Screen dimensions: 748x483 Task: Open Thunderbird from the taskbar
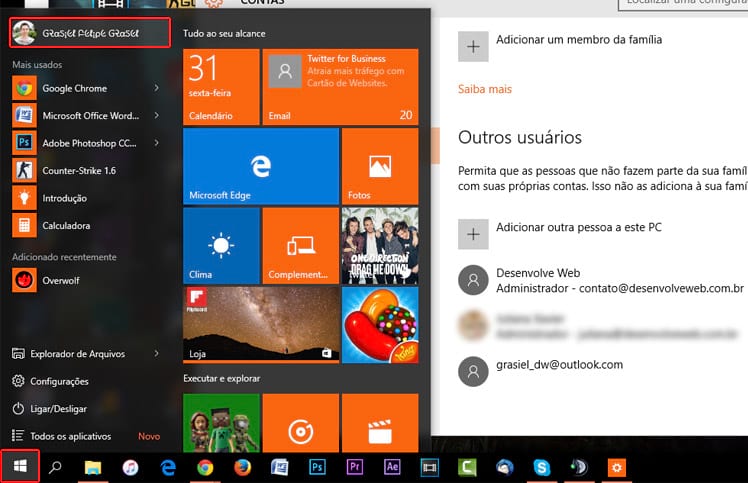click(504, 467)
